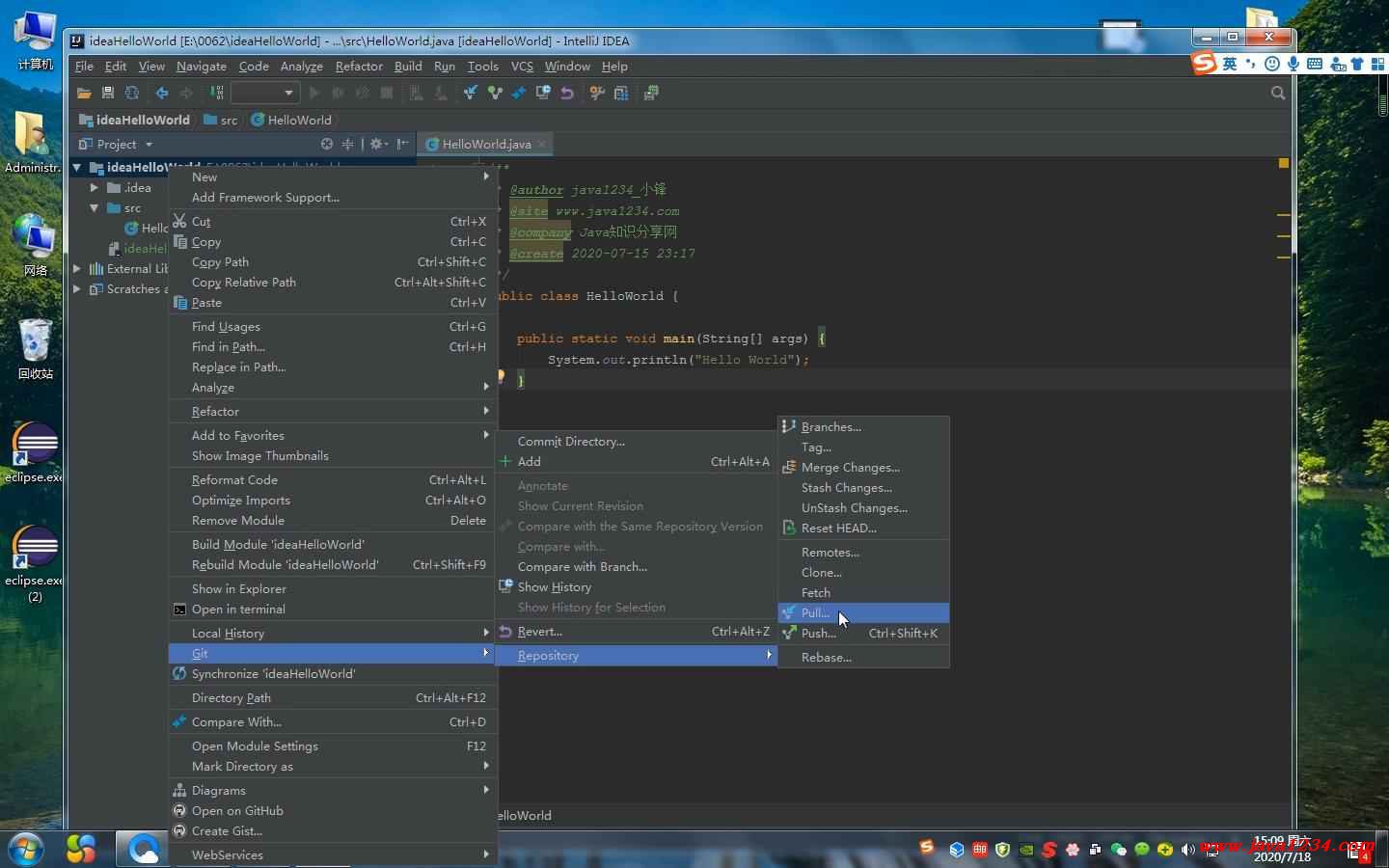This screenshot has height=868, width=1389.
Task: Open the run configuration dropdown
Action: [263, 93]
